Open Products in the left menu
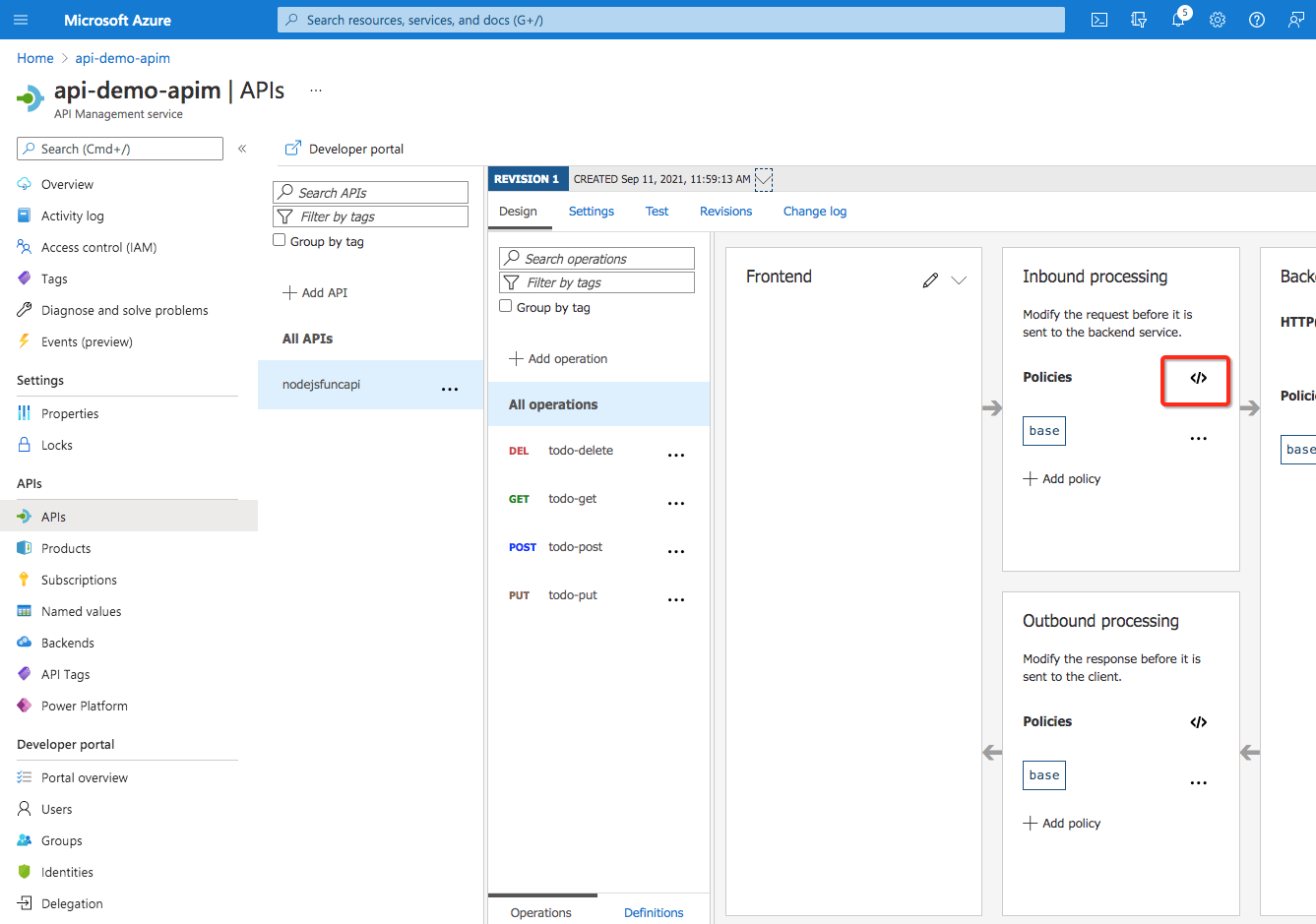Screen dimensions: 1316x924 pyautogui.click(x=66, y=548)
